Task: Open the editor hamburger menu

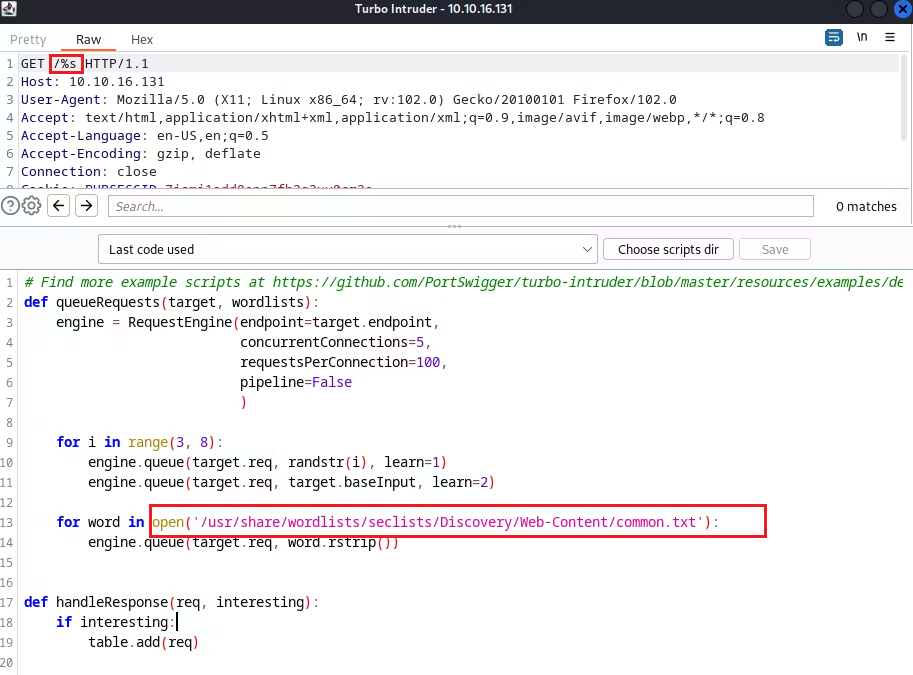Action: coord(889,37)
